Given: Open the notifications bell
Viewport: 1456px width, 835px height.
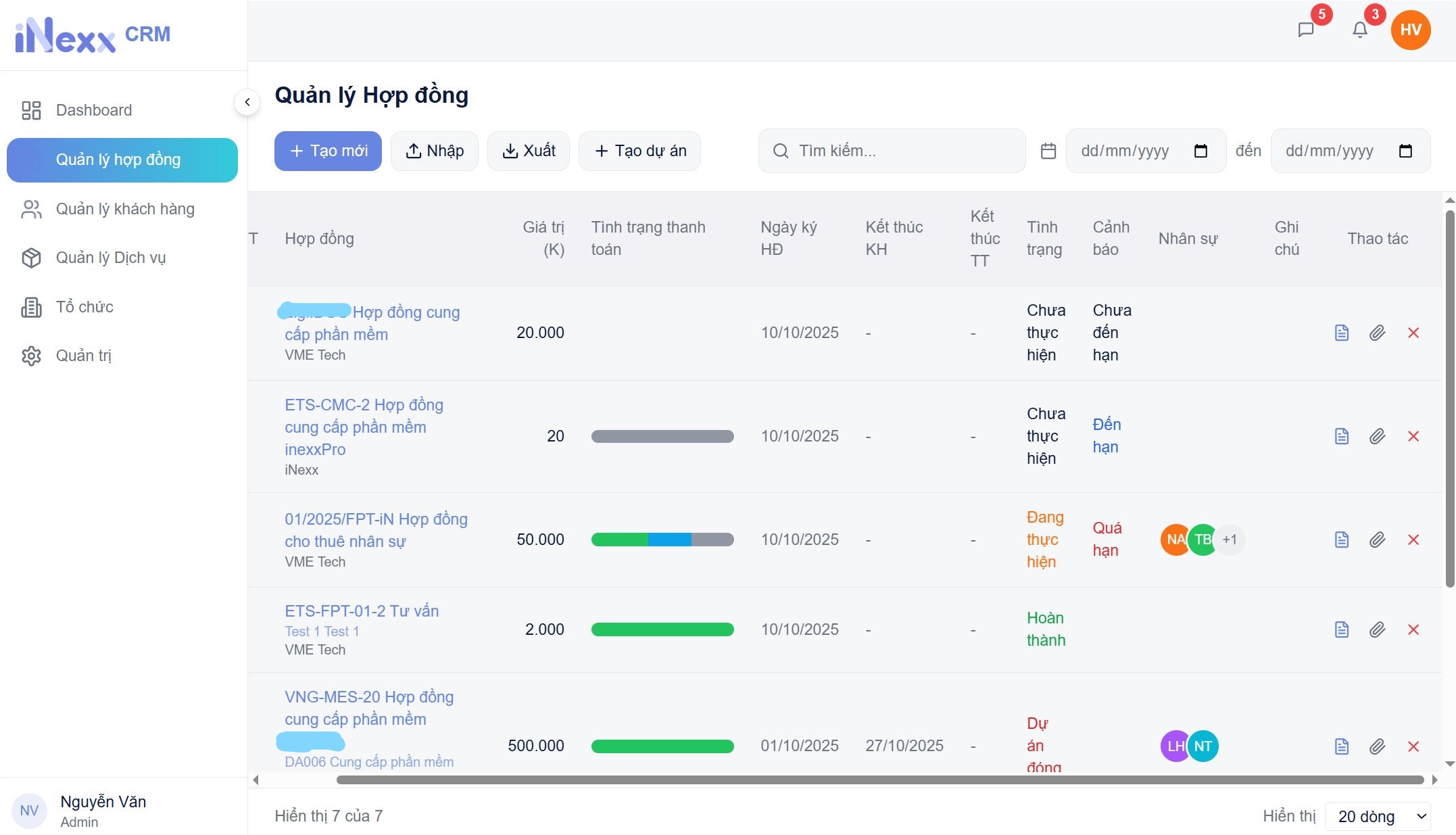Looking at the screenshot, I should pyautogui.click(x=1360, y=30).
